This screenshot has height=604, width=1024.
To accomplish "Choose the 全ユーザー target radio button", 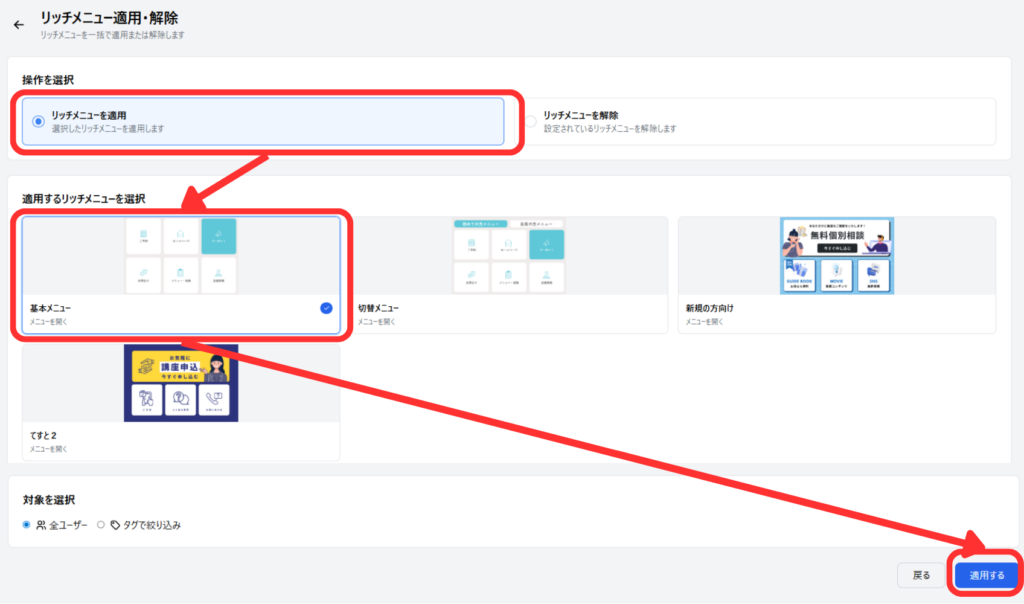I will tap(27, 525).
